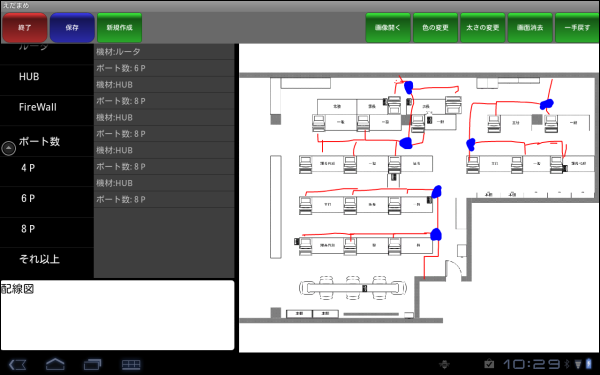Tap the battery status icon
Viewport: 600px width, 375px height.
(589, 364)
